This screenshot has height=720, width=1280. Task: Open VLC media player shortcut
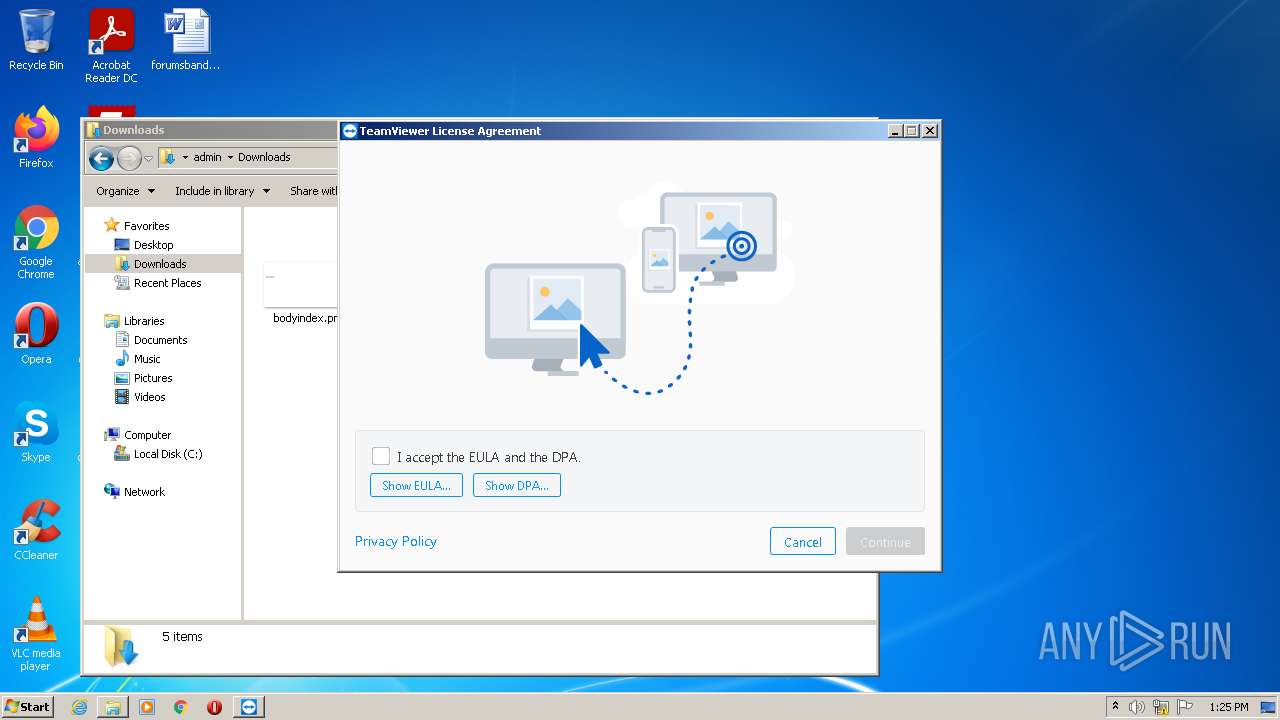point(36,634)
